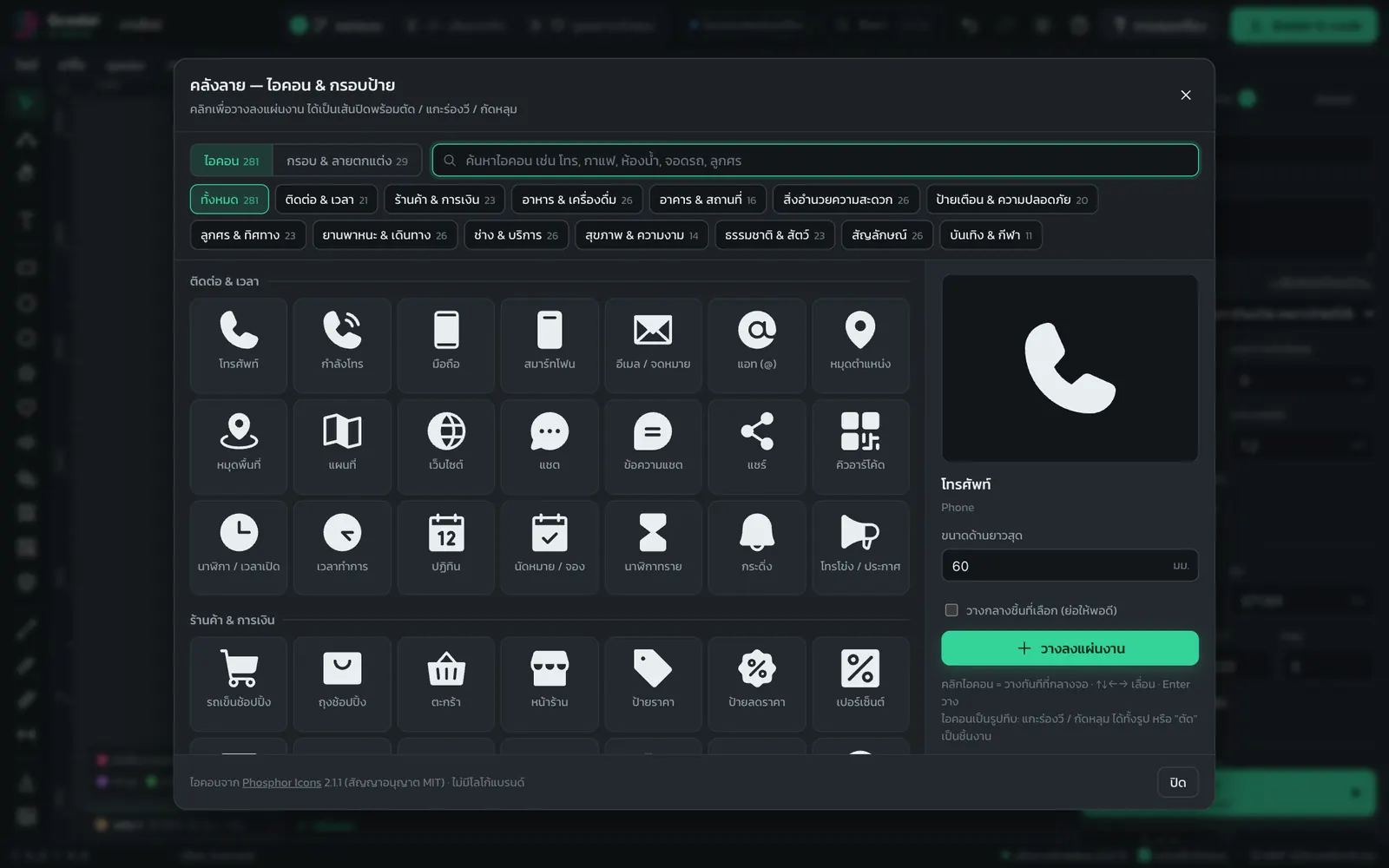This screenshot has height=868, width=1389.
Task: Select the ข้อความแชต chat message icon
Action: (653, 447)
